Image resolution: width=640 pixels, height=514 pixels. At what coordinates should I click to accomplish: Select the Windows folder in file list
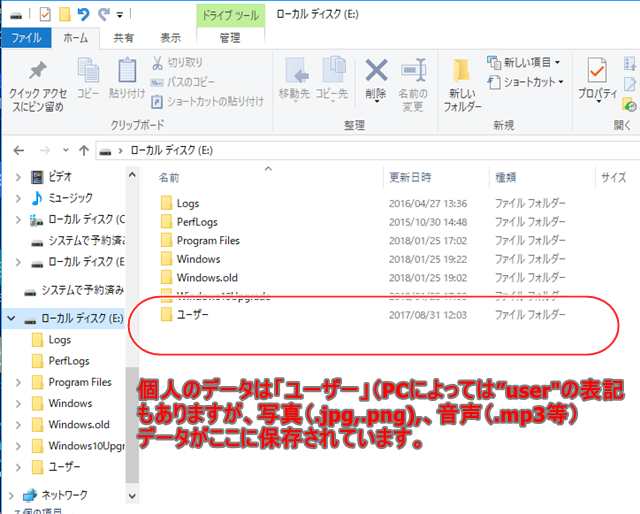click(x=198, y=259)
